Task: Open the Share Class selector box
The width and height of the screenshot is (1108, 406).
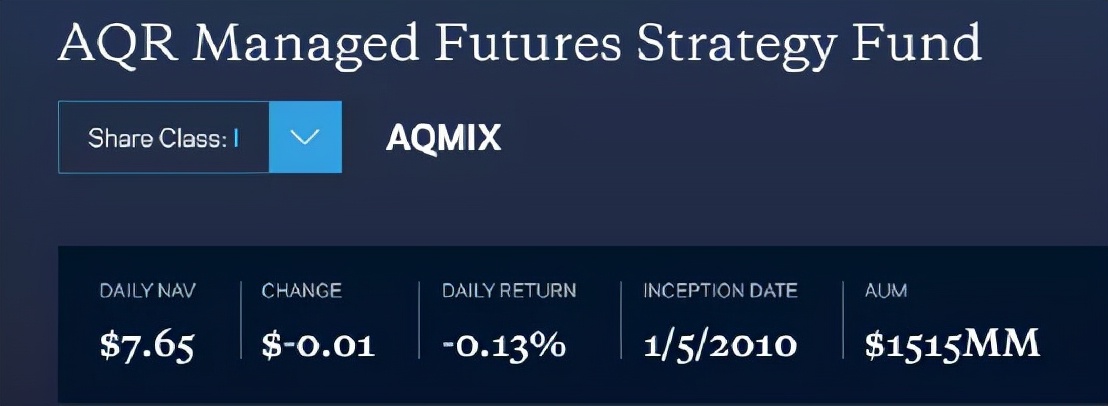Action: pyautogui.click(x=164, y=137)
